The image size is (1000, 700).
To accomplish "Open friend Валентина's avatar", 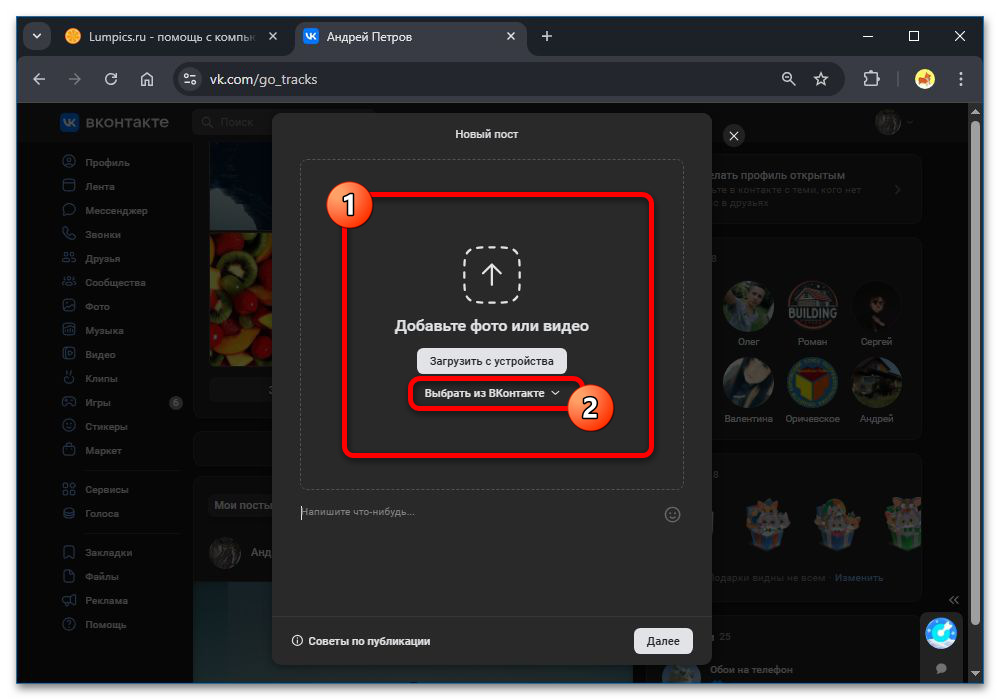I will click(748, 383).
